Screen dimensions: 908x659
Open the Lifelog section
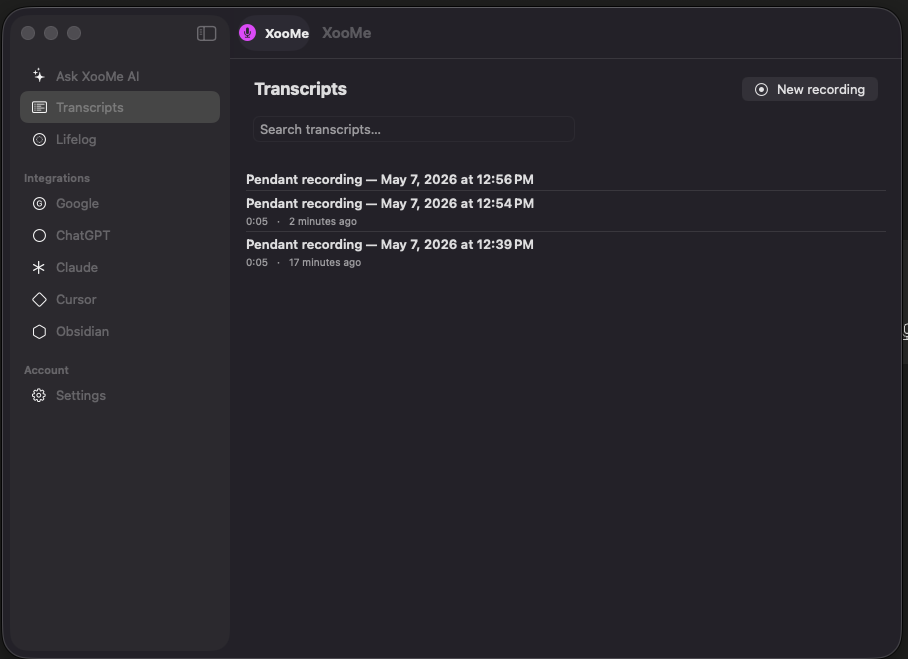(120, 140)
